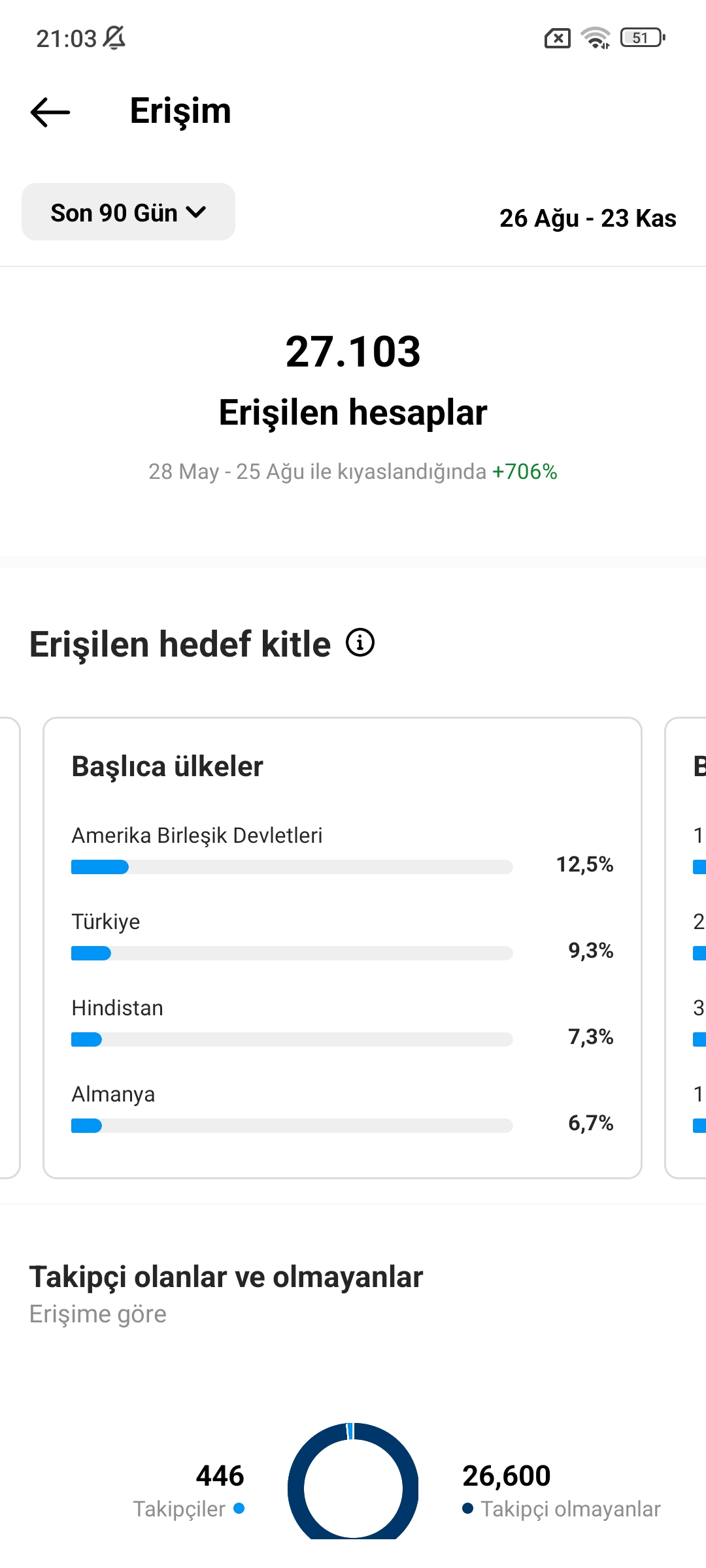The image size is (706, 1568).
Task: Tap the chevron in Son 90 Gün
Action: coord(196,212)
